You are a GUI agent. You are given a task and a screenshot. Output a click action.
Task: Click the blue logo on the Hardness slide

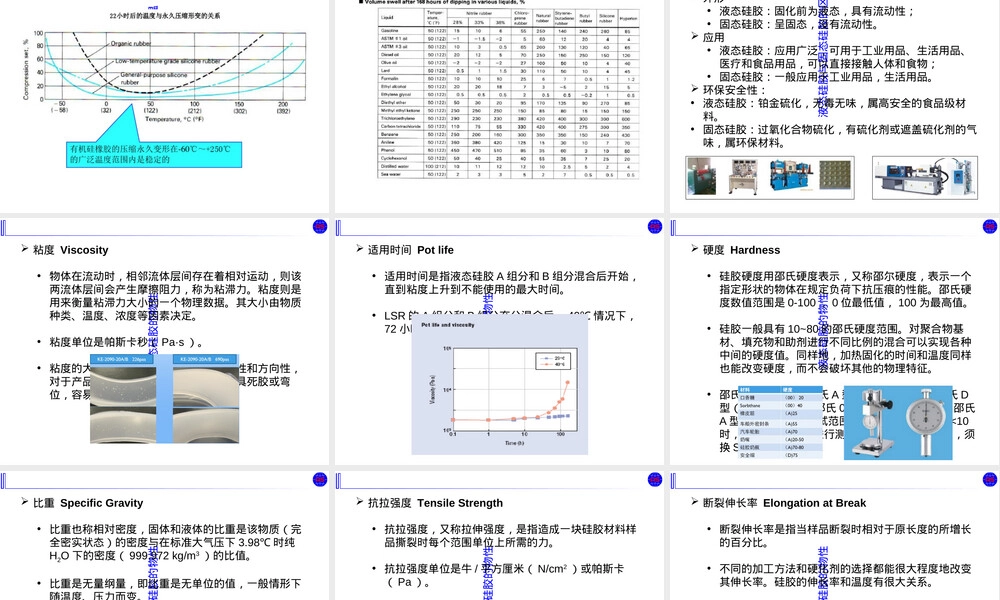click(990, 226)
